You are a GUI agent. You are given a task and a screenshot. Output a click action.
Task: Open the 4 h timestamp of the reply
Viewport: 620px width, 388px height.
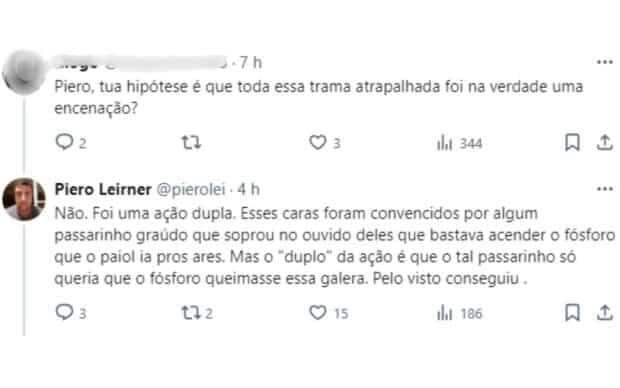coord(248,189)
